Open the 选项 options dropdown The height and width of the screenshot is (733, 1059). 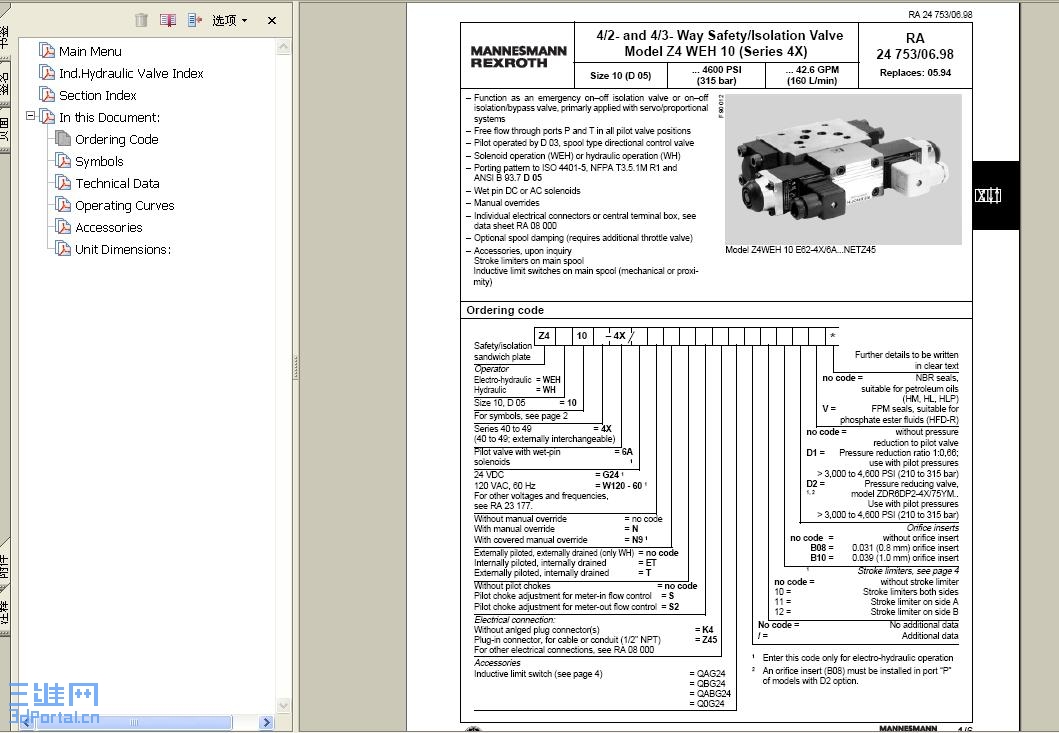point(230,20)
